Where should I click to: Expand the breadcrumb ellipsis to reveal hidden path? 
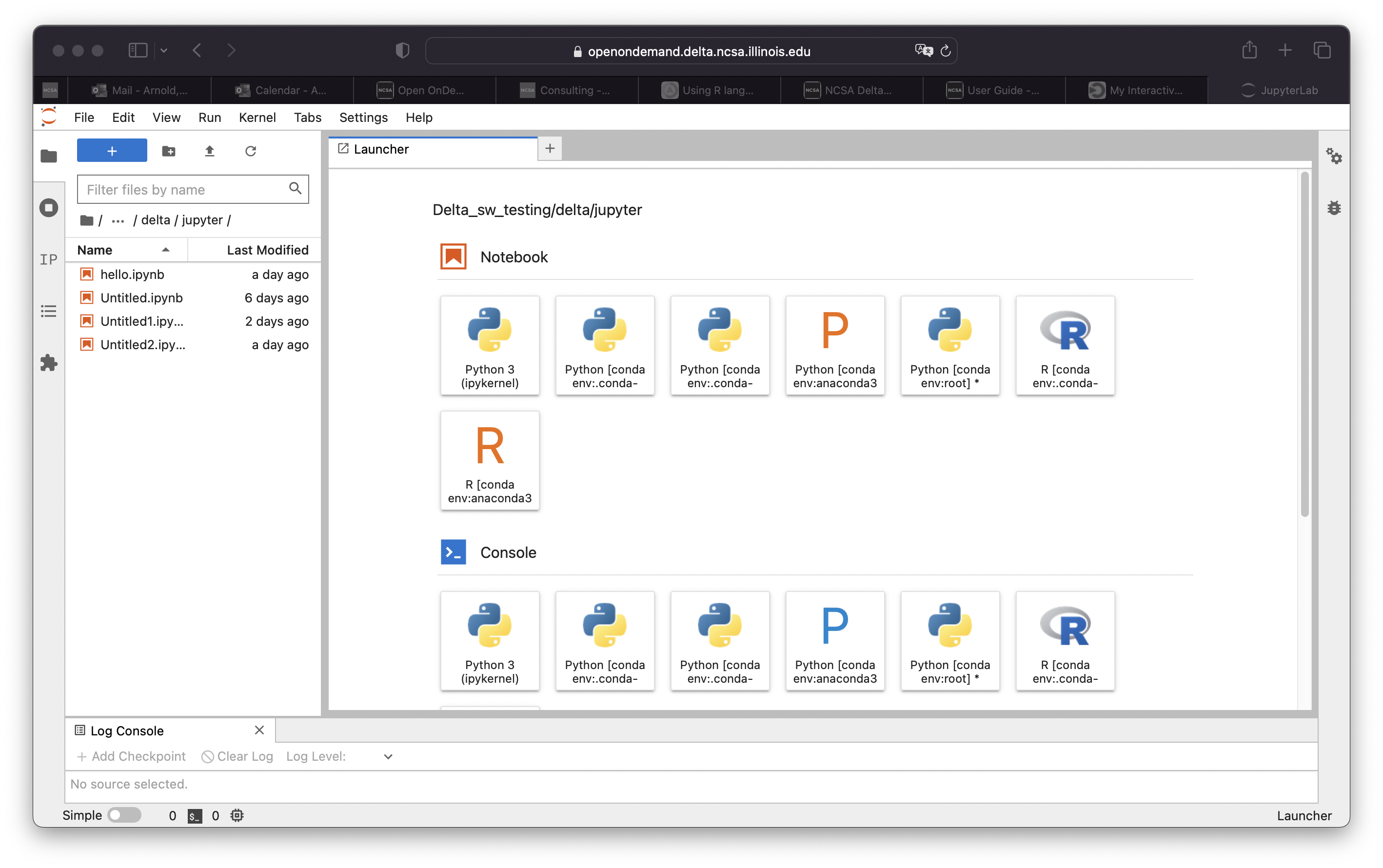(x=118, y=220)
